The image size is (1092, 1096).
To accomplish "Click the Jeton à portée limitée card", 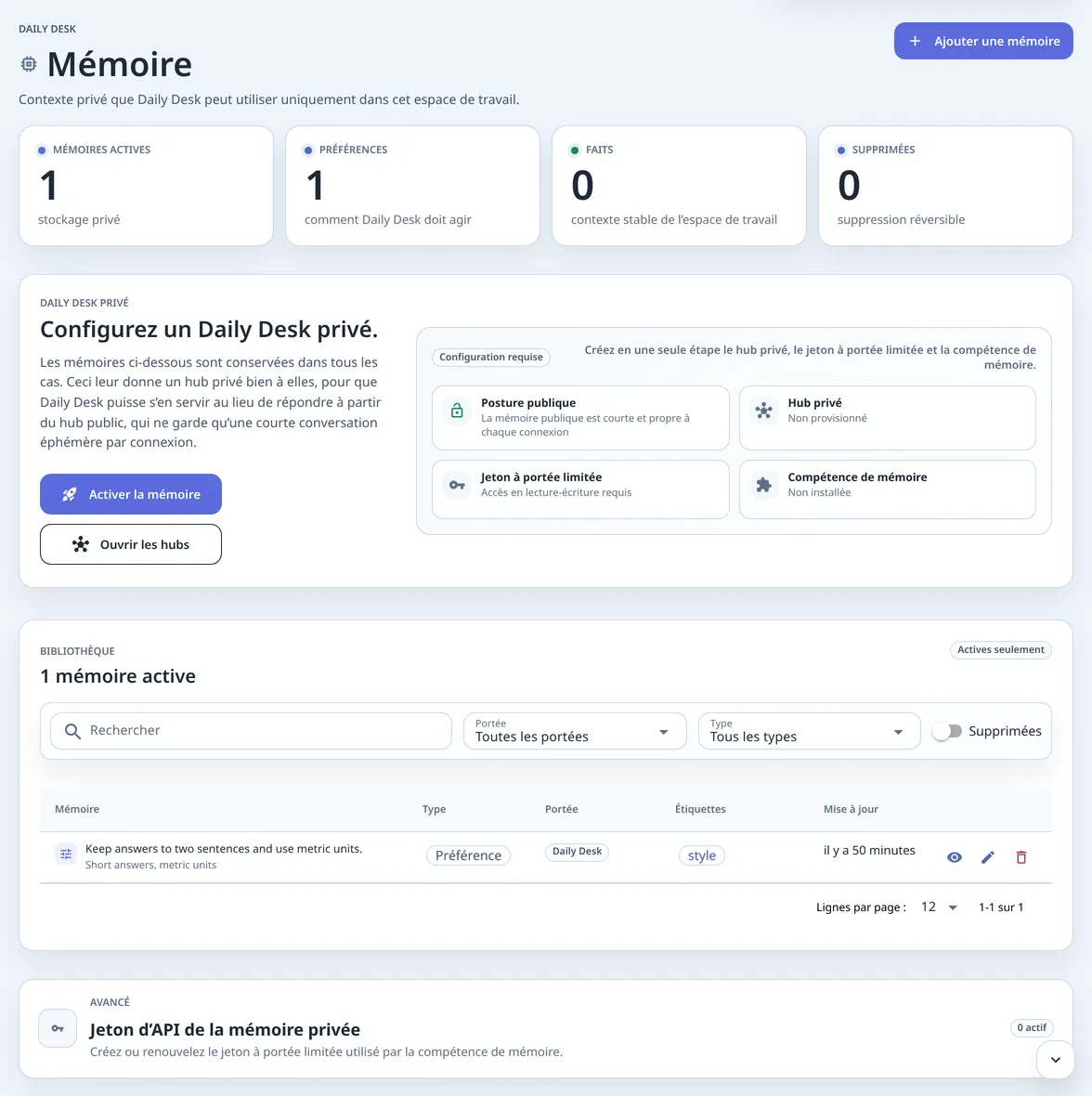I will click(580, 489).
